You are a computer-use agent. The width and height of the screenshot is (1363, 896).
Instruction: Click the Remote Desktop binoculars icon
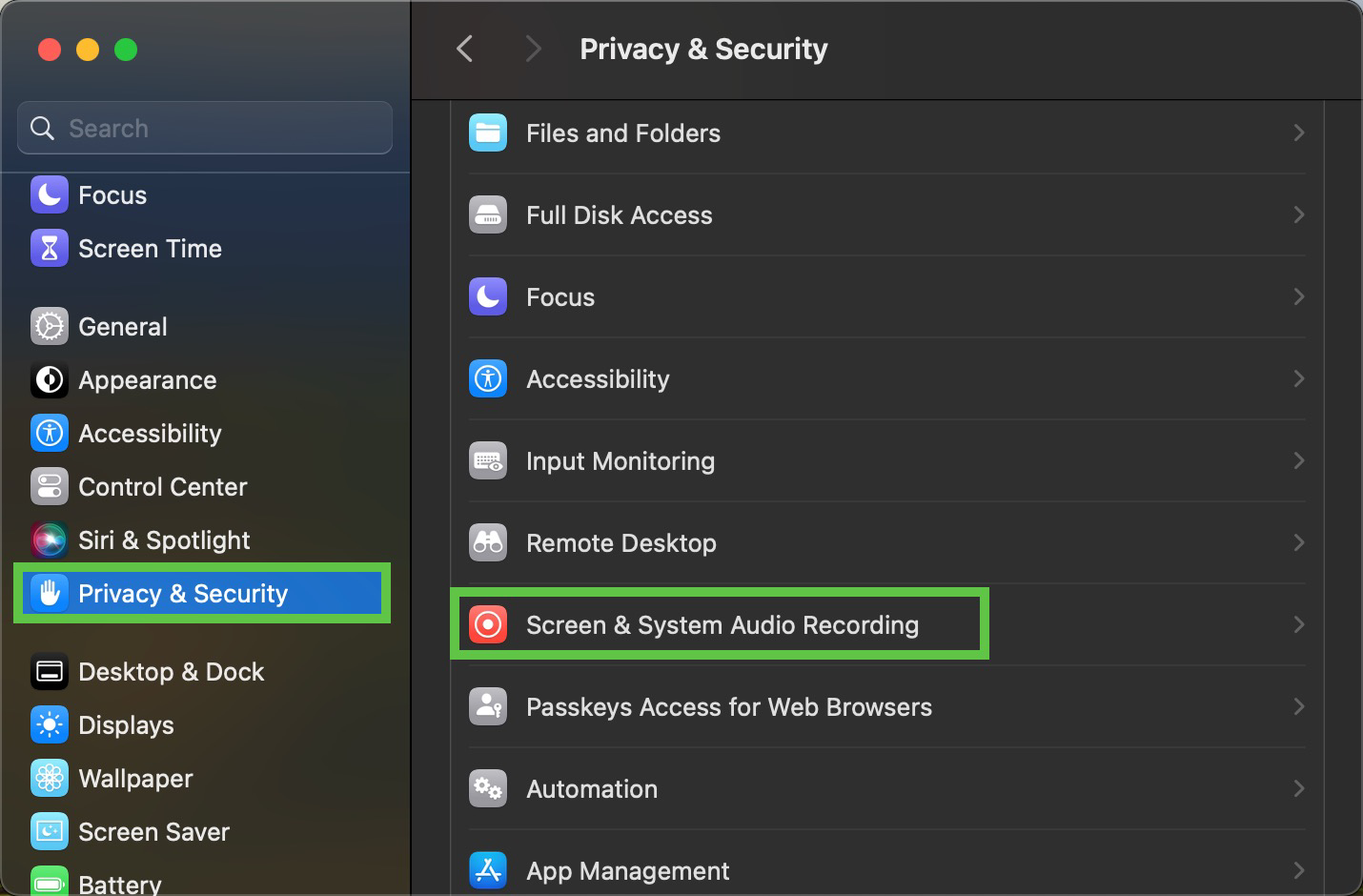(488, 543)
